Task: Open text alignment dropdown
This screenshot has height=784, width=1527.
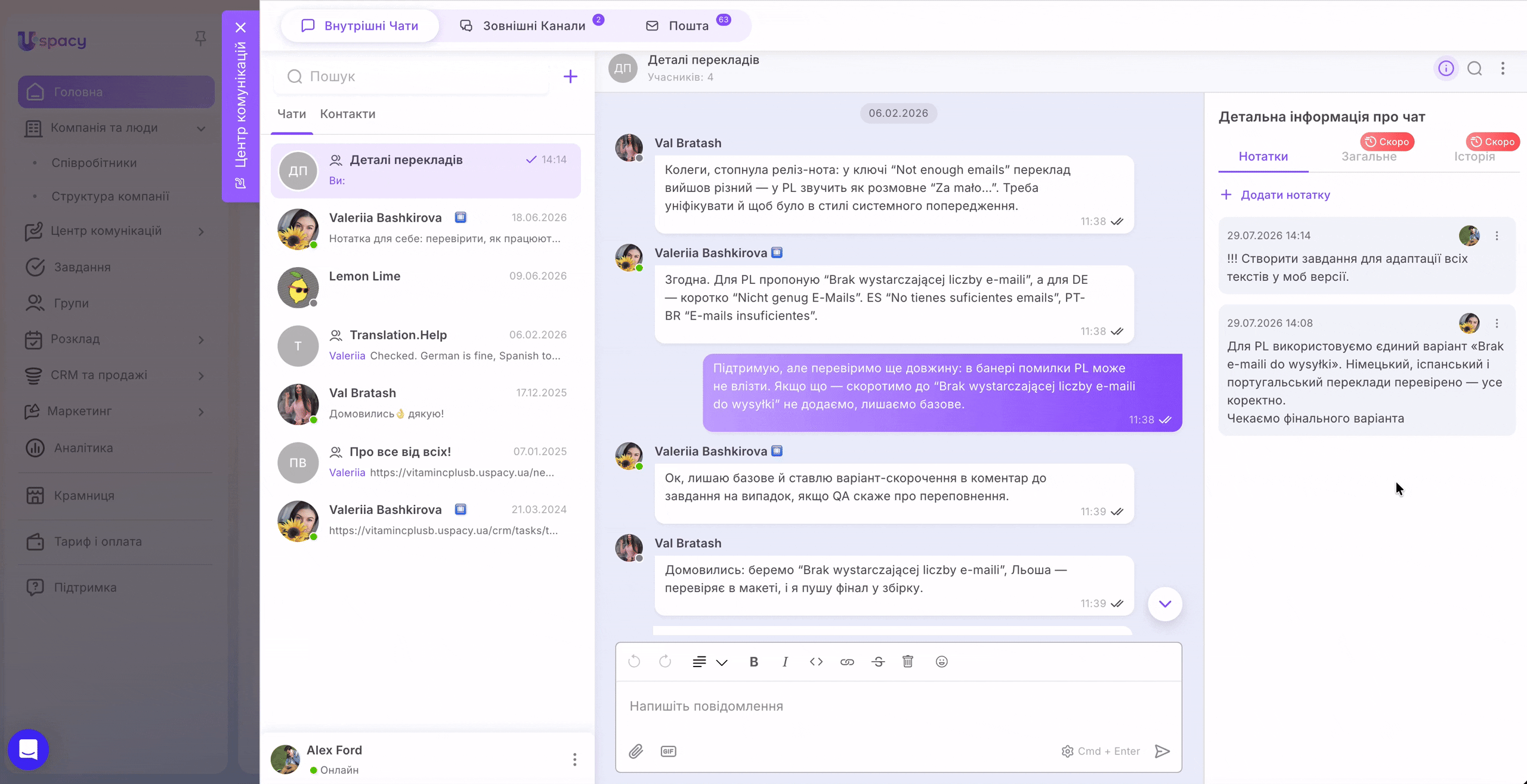Action: coord(710,662)
